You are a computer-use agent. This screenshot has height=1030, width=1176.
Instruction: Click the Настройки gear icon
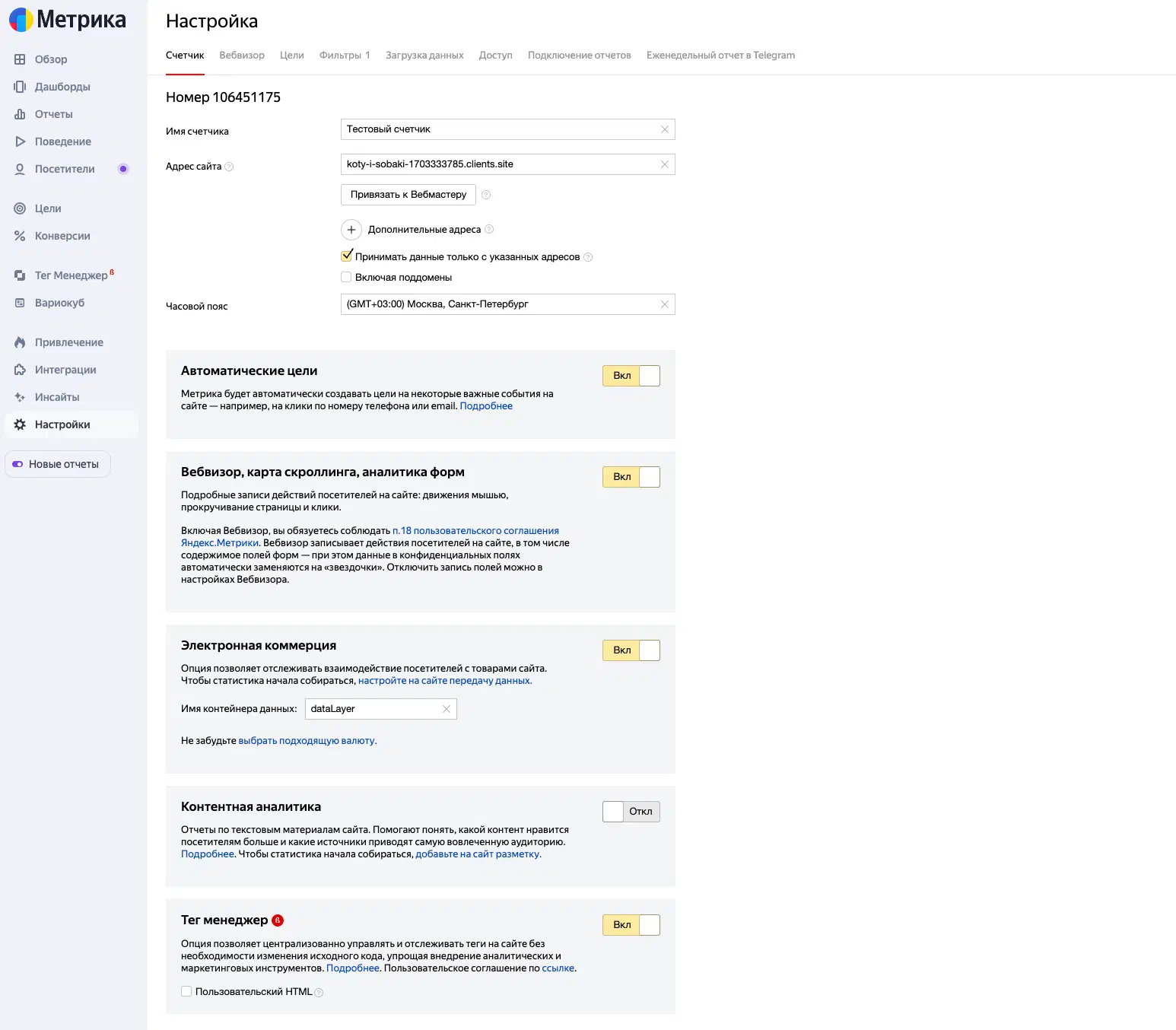[20, 424]
